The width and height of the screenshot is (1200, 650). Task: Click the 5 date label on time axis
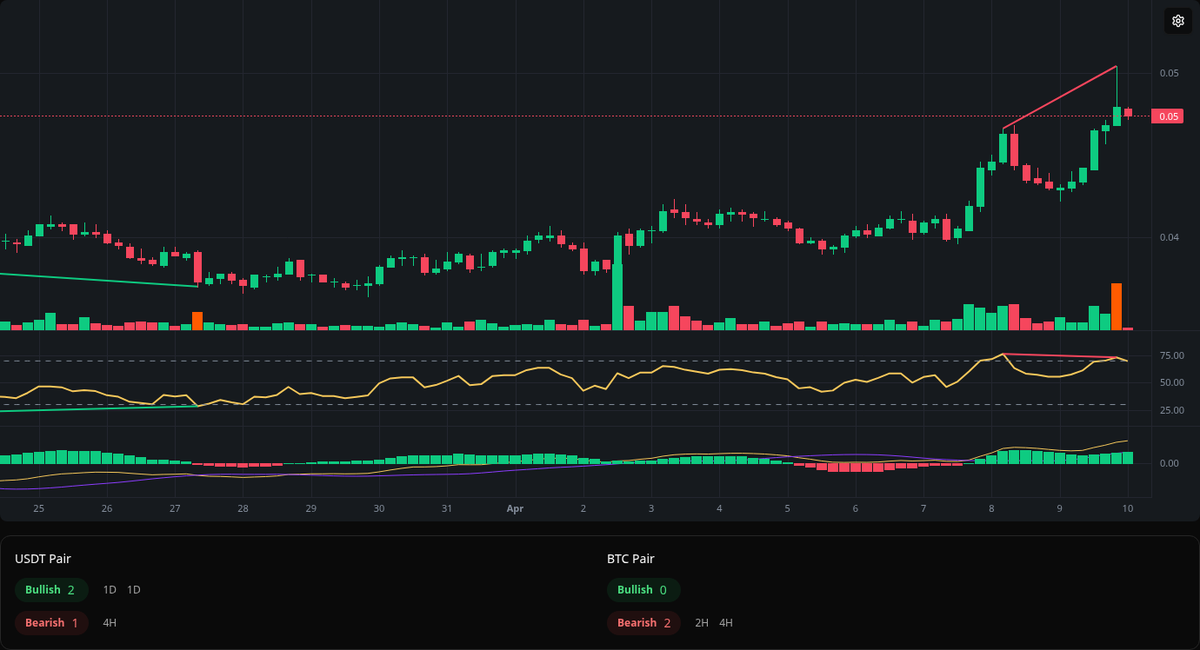(787, 509)
